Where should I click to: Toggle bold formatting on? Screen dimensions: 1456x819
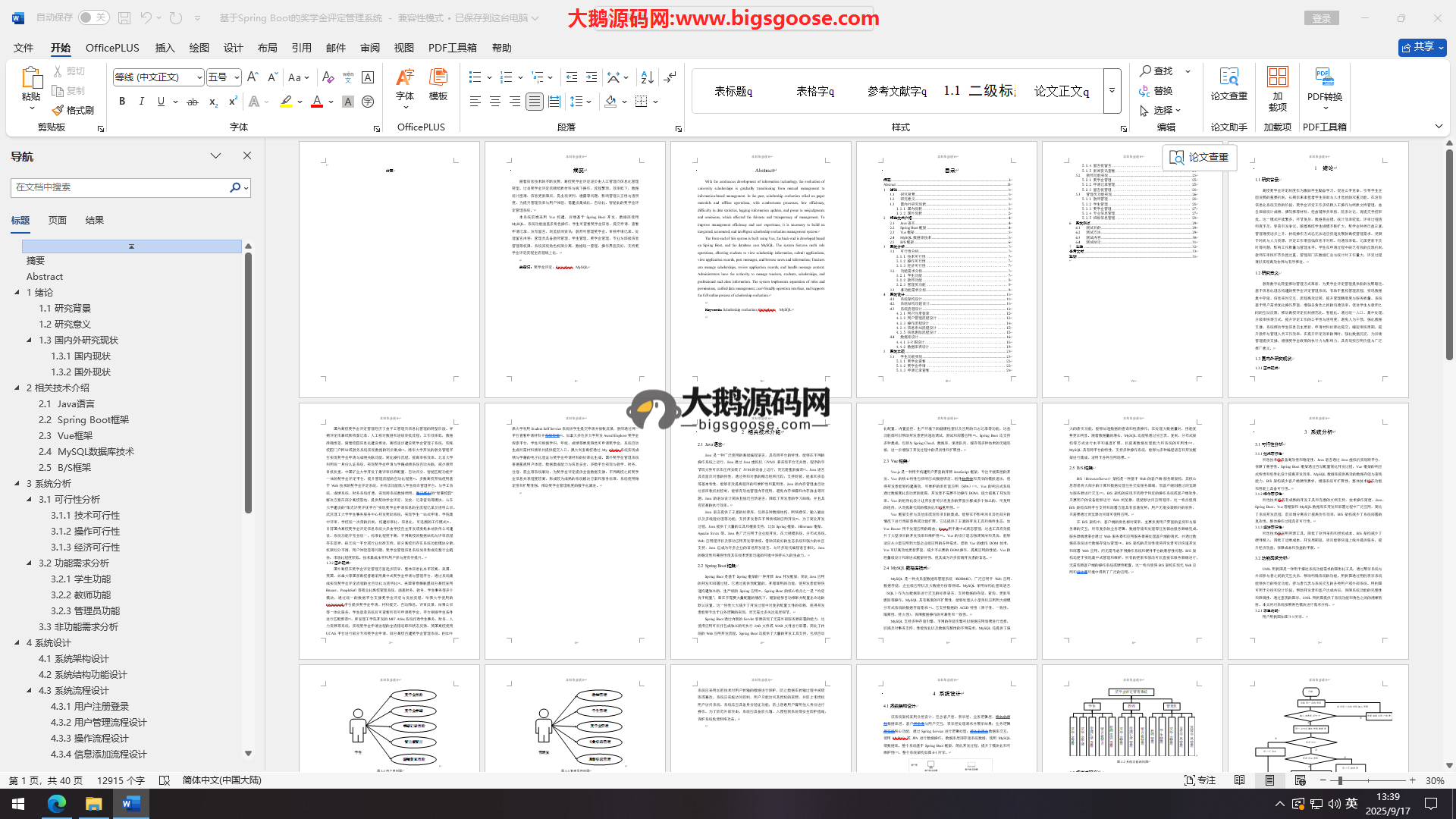pos(122,101)
